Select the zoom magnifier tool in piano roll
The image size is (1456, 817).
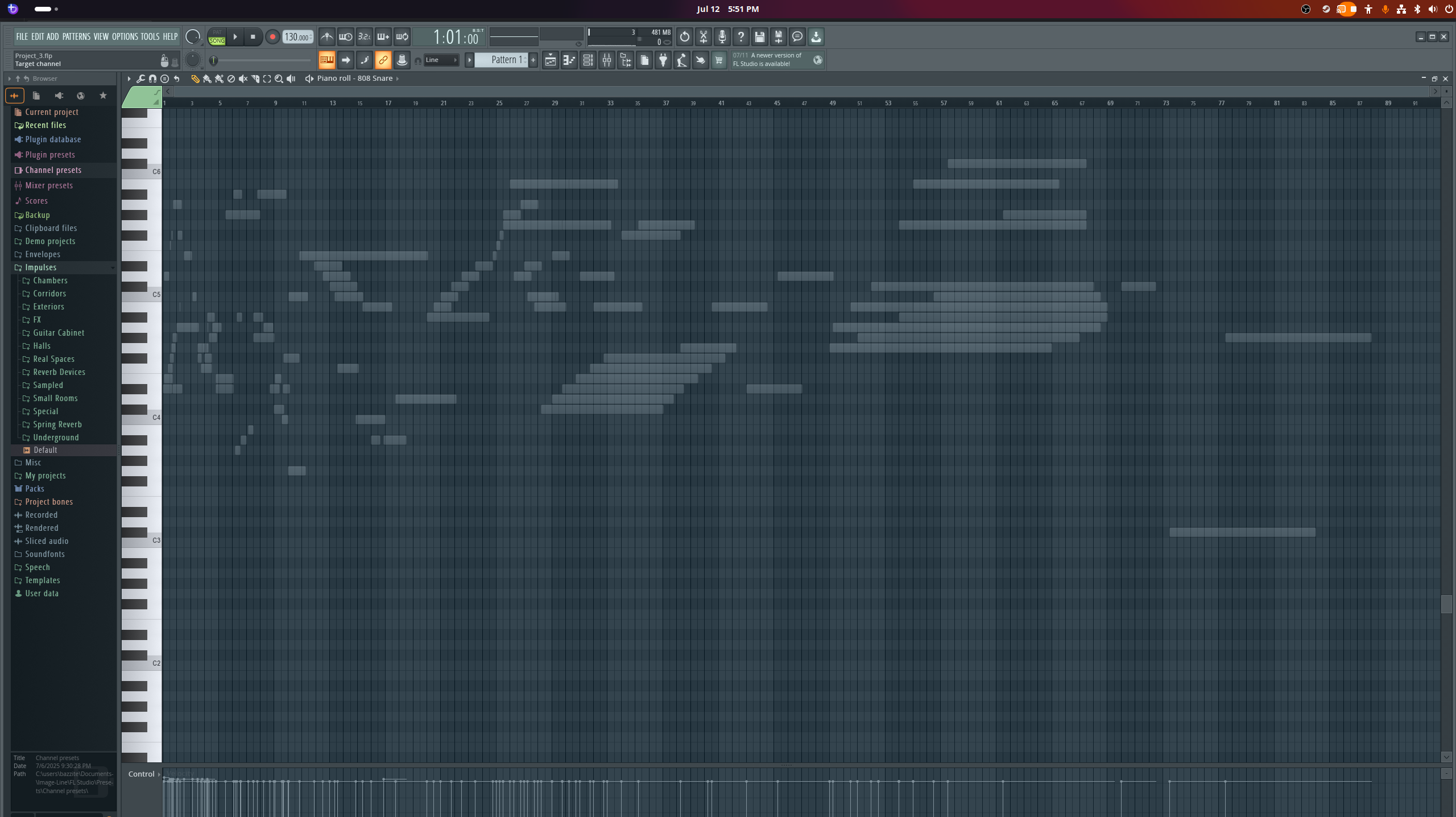click(279, 79)
